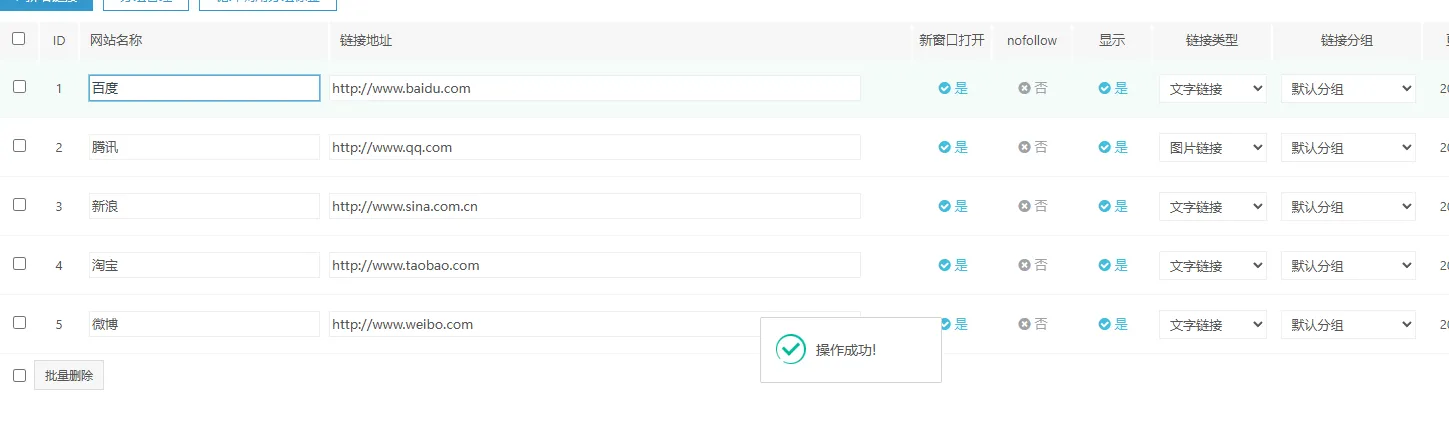The width and height of the screenshot is (1449, 431).
Task: Click the 链接分组 column header
Action: tap(1346, 40)
